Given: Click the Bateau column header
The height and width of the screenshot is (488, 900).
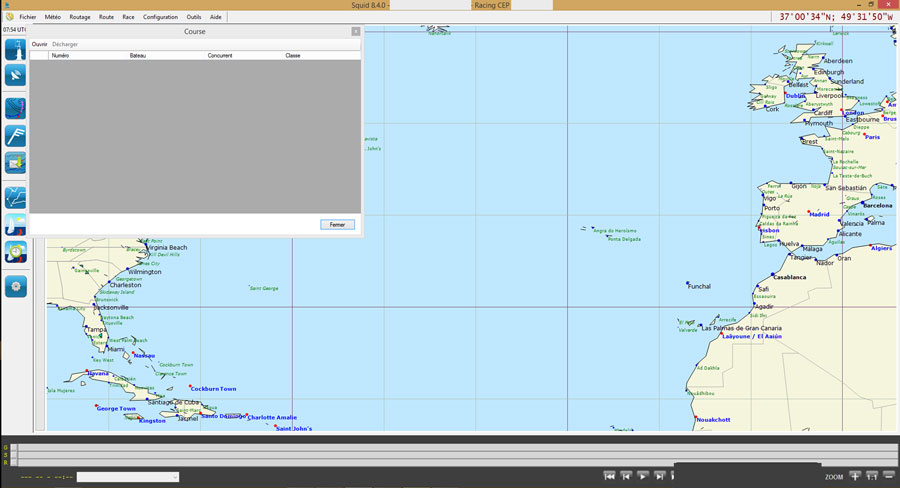Looking at the screenshot, I should coord(137,55).
